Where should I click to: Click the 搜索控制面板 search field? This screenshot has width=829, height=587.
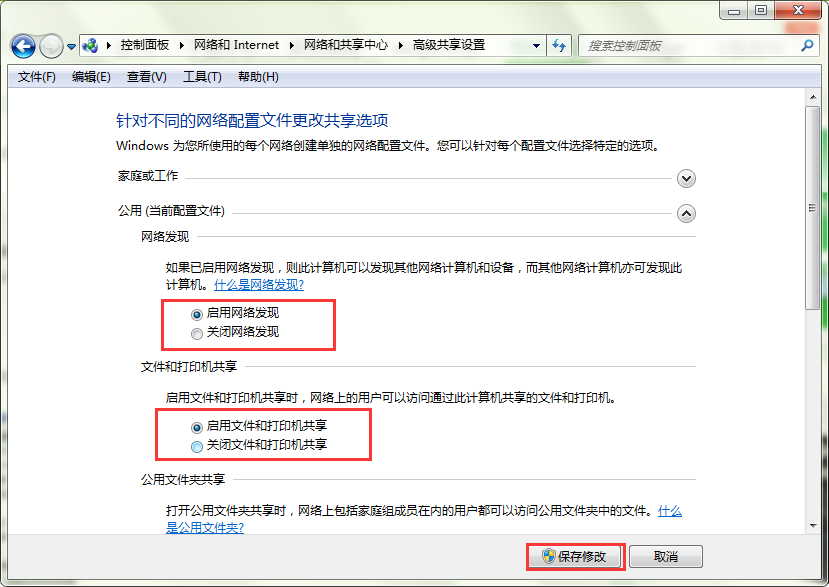690,46
